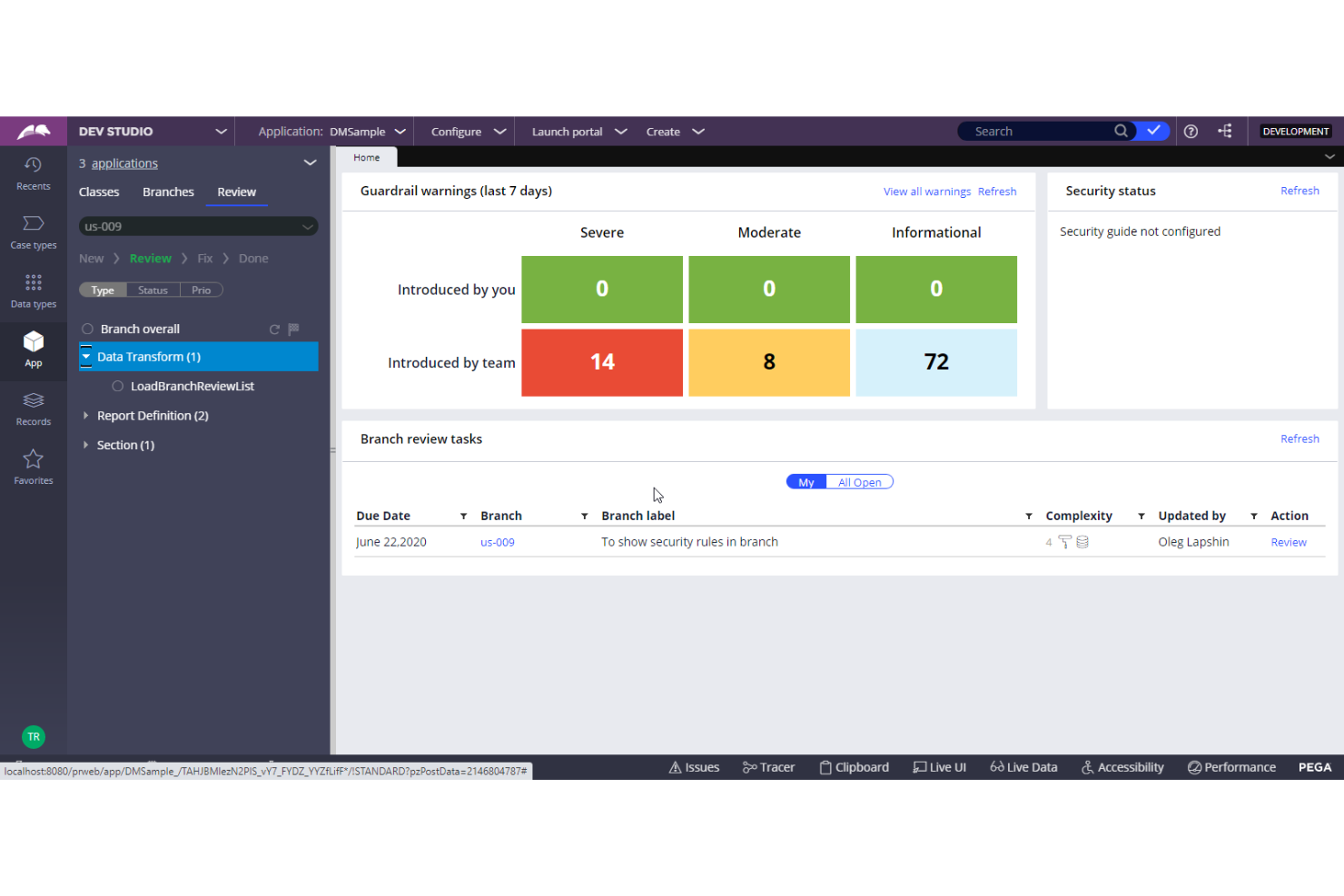The height and width of the screenshot is (896, 1344).
Task: Open the Home tab
Action: (367, 157)
